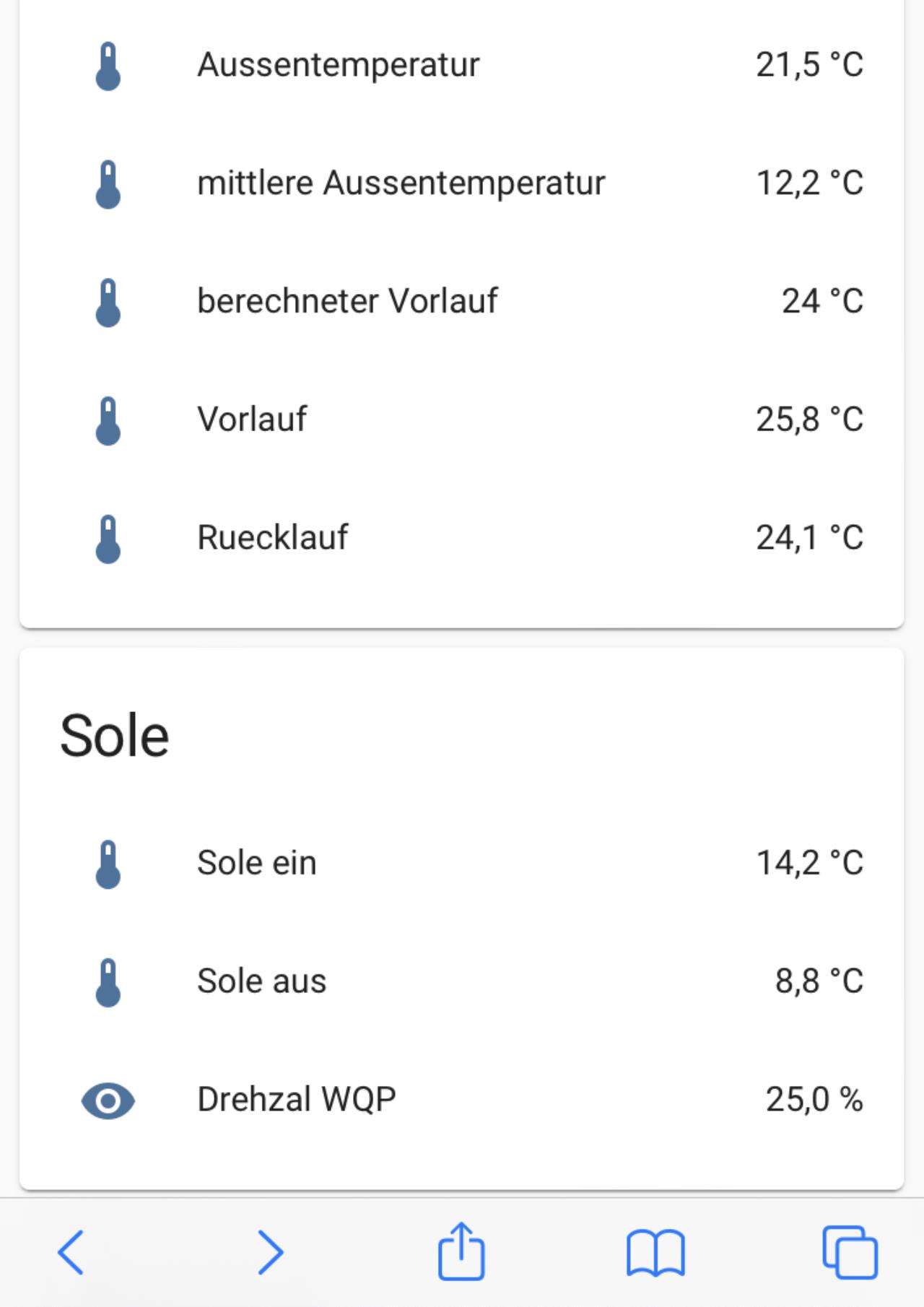Click the Ruecklauf thermometer icon
Image resolution: width=924 pixels, height=1307 pixels.
[108, 539]
